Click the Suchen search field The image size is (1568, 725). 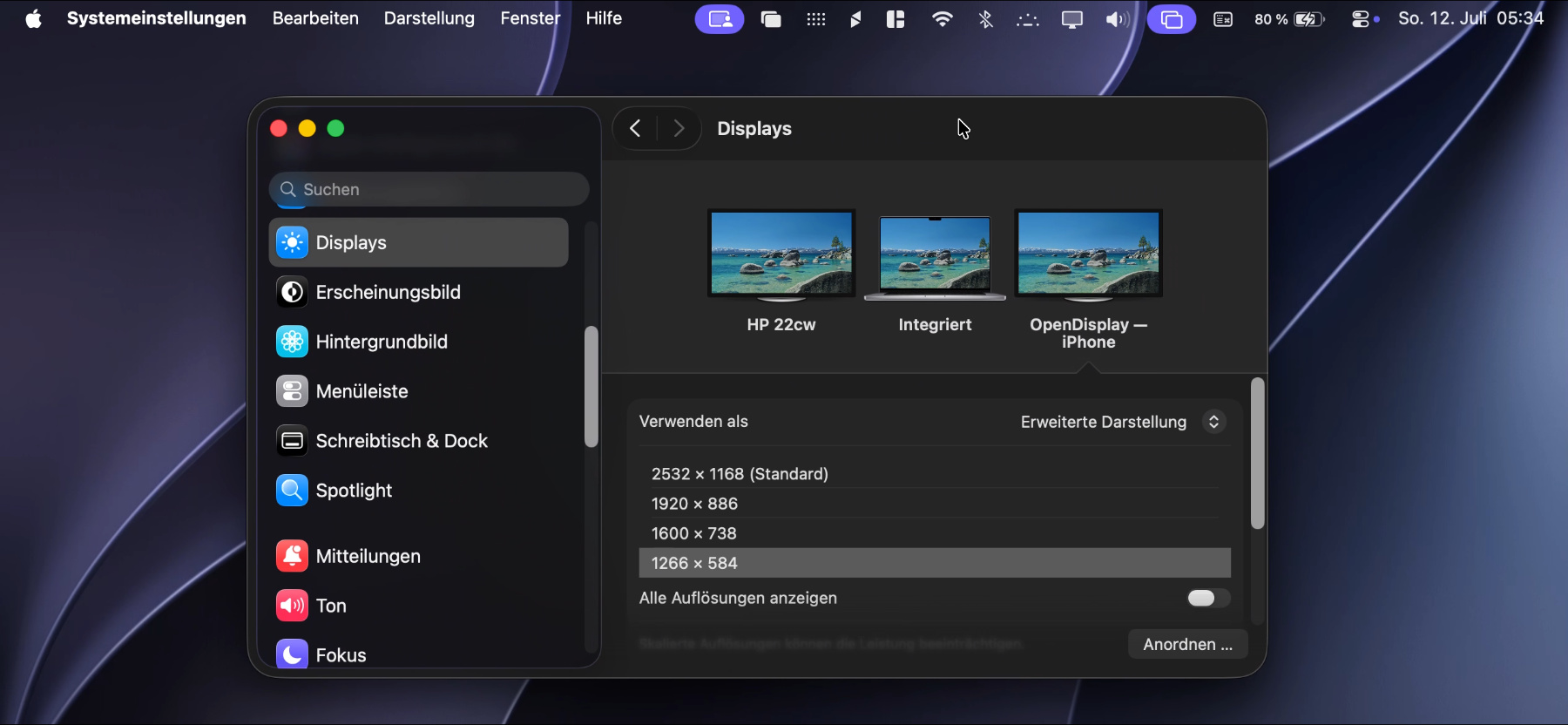(429, 189)
